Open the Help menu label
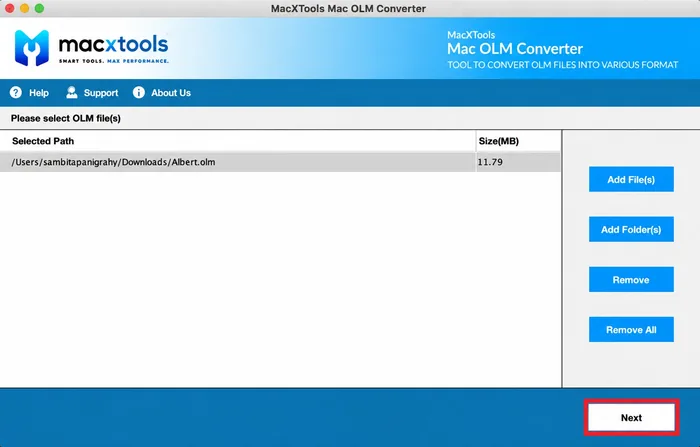 click(x=39, y=93)
